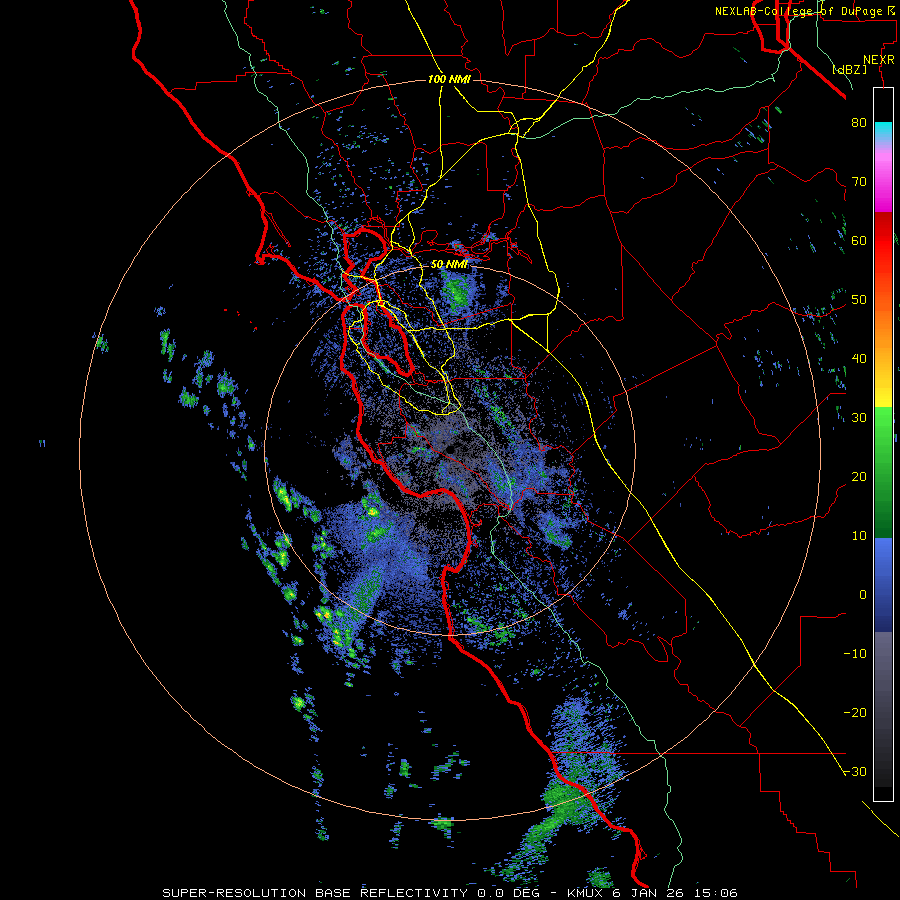Click the -10 value on the dBZ scale
900x900 pixels.
point(855,654)
